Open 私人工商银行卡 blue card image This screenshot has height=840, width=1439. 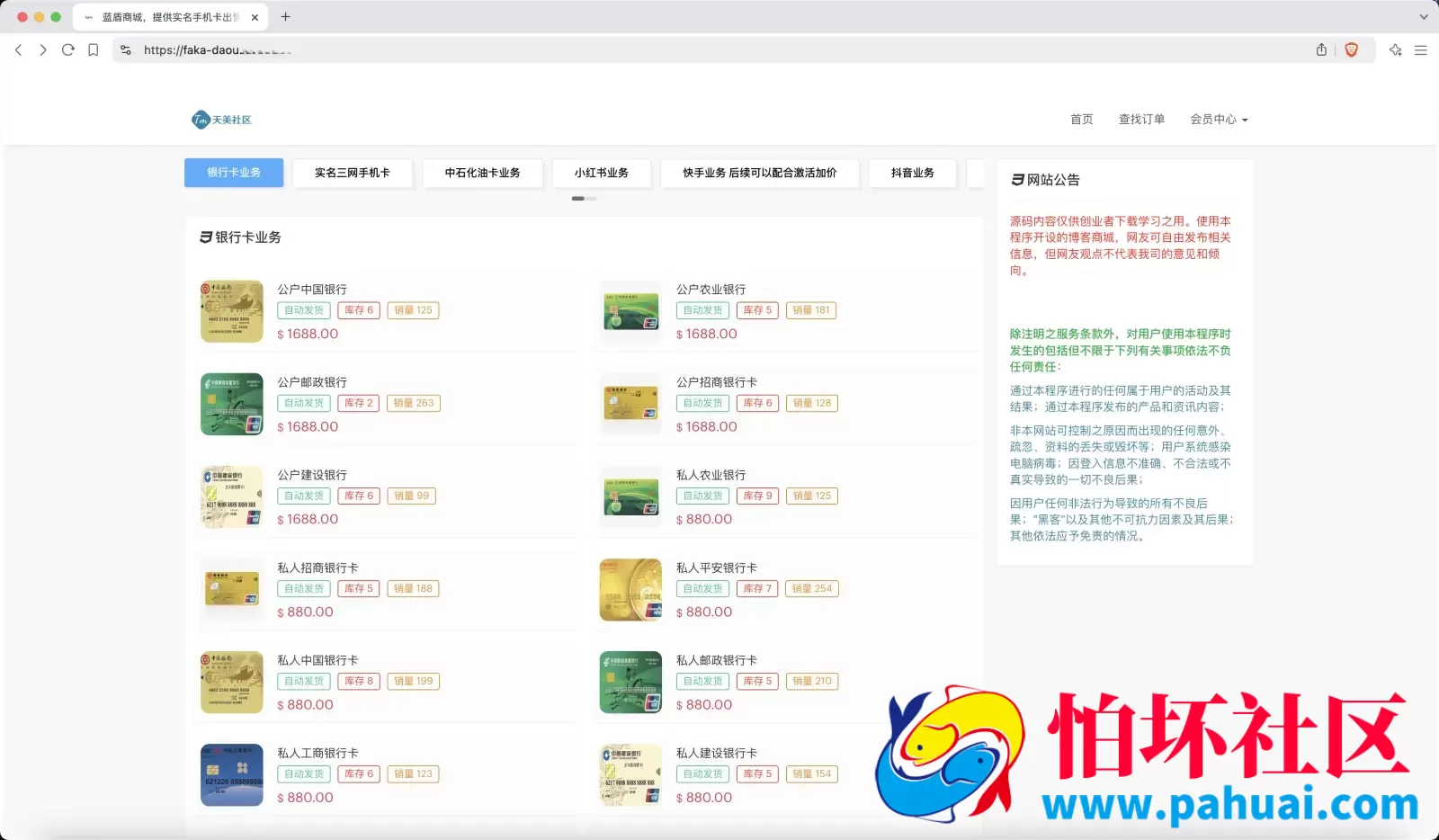232,774
